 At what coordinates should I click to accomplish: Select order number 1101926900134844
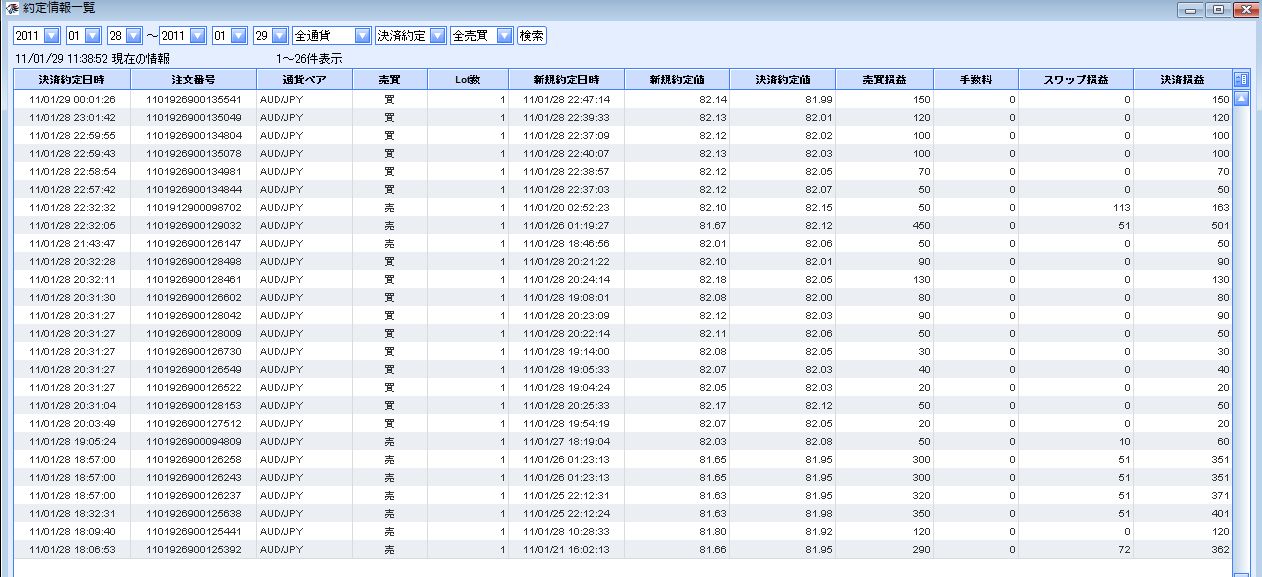pyautogui.click(x=193, y=189)
